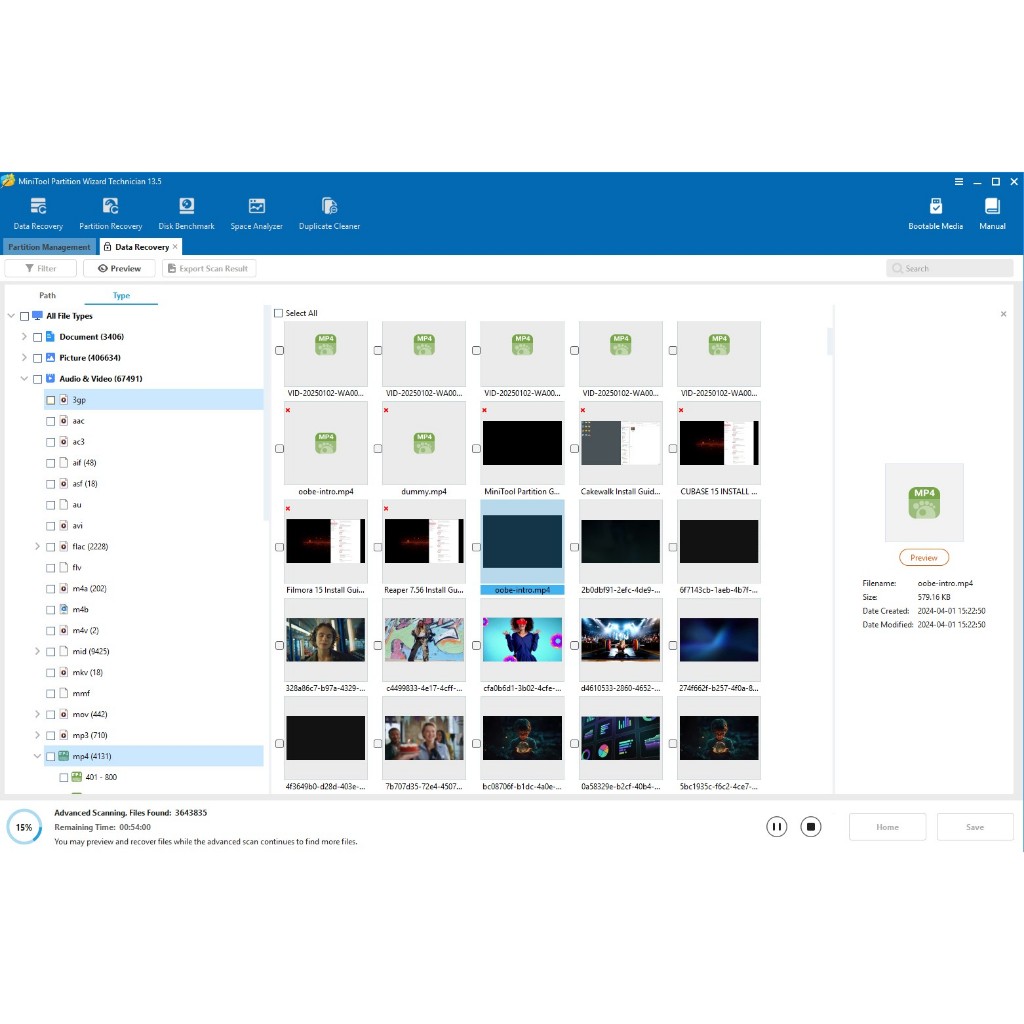Screen dimensions: 1024x1024
Task: Click into the Search field
Action: click(x=950, y=269)
